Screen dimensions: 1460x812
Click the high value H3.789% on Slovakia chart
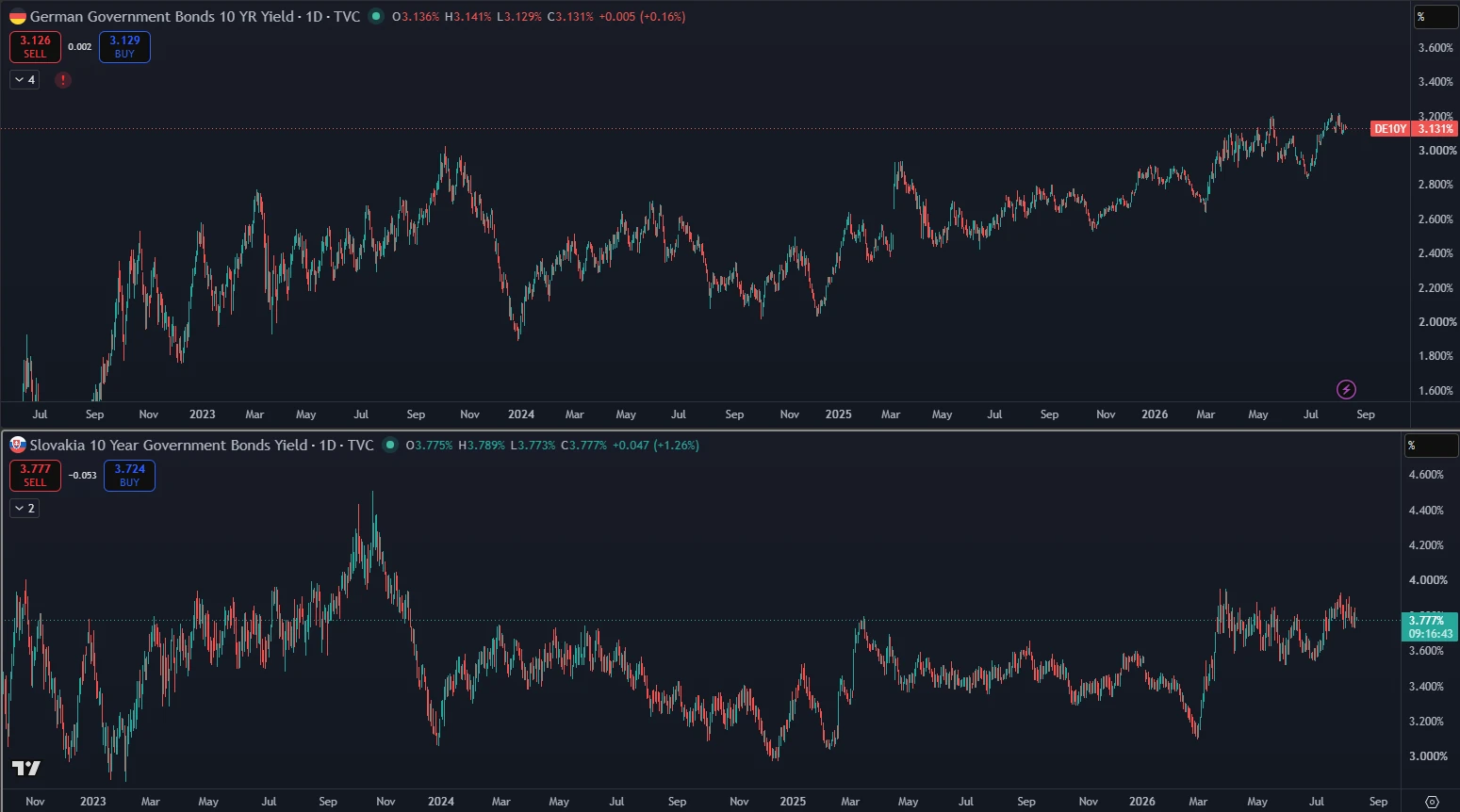[482, 446]
